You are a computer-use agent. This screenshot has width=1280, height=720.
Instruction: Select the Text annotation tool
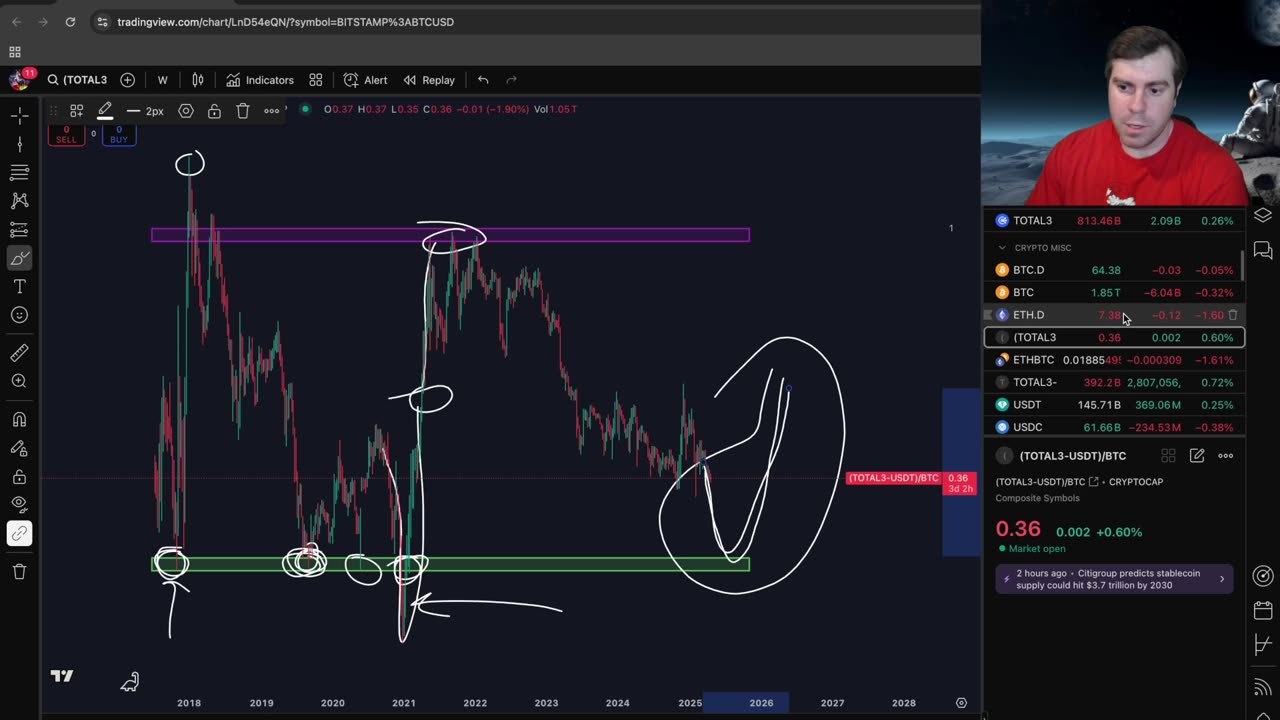[x=19, y=287]
